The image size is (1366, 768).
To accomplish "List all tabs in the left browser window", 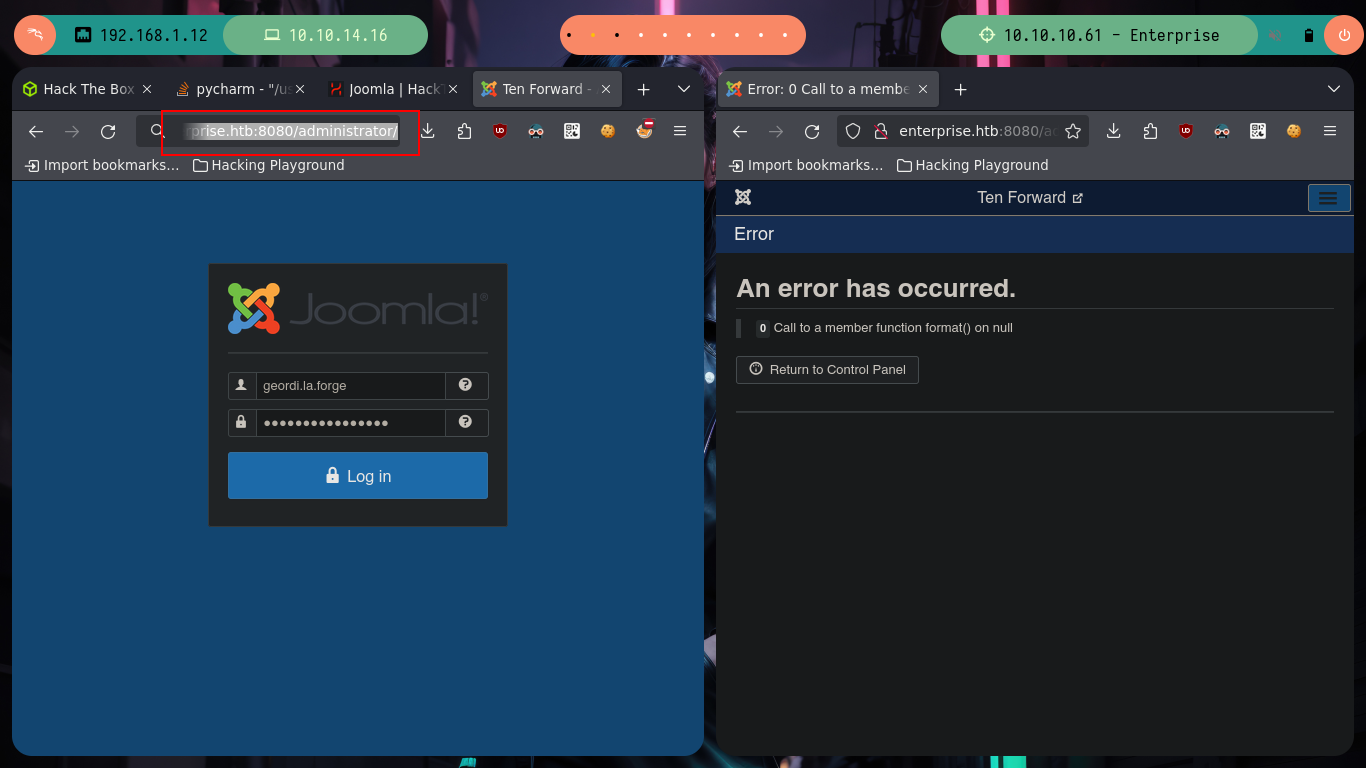I will point(684,89).
